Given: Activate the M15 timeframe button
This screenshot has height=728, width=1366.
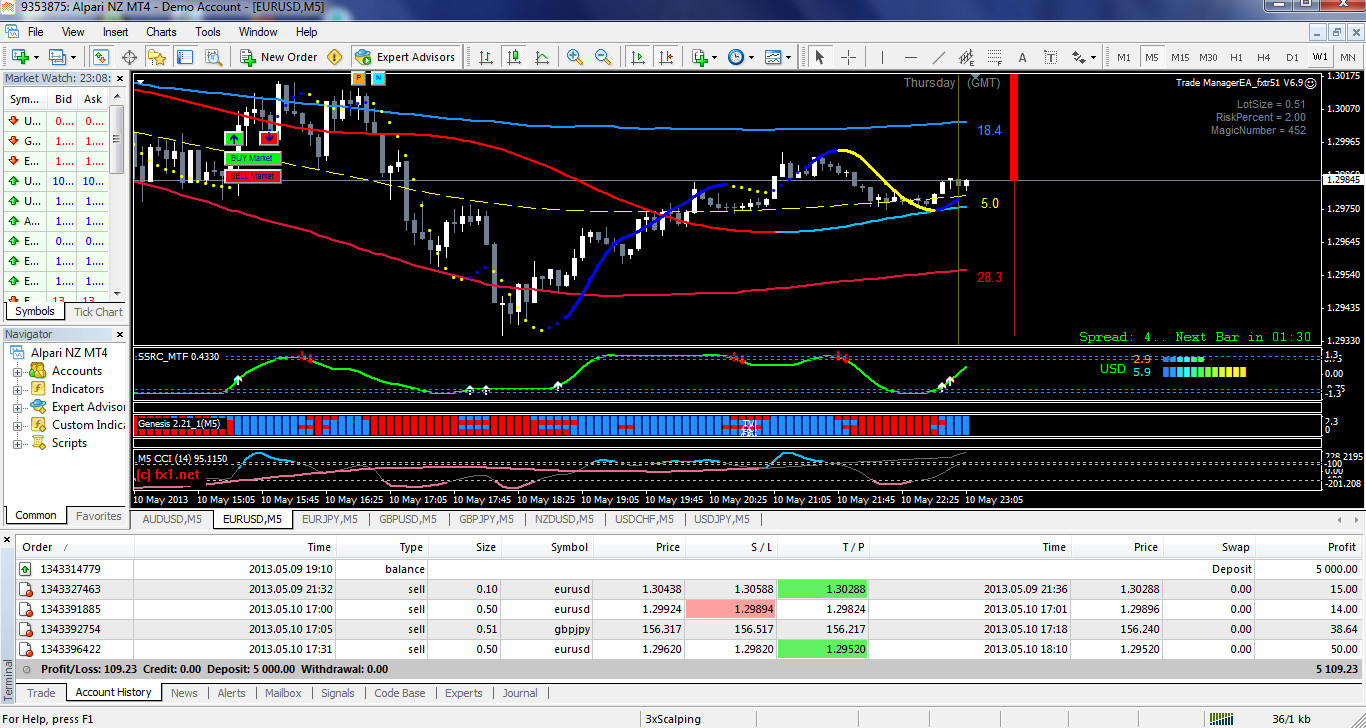Looking at the screenshot, I should (x=1179, y=57).
